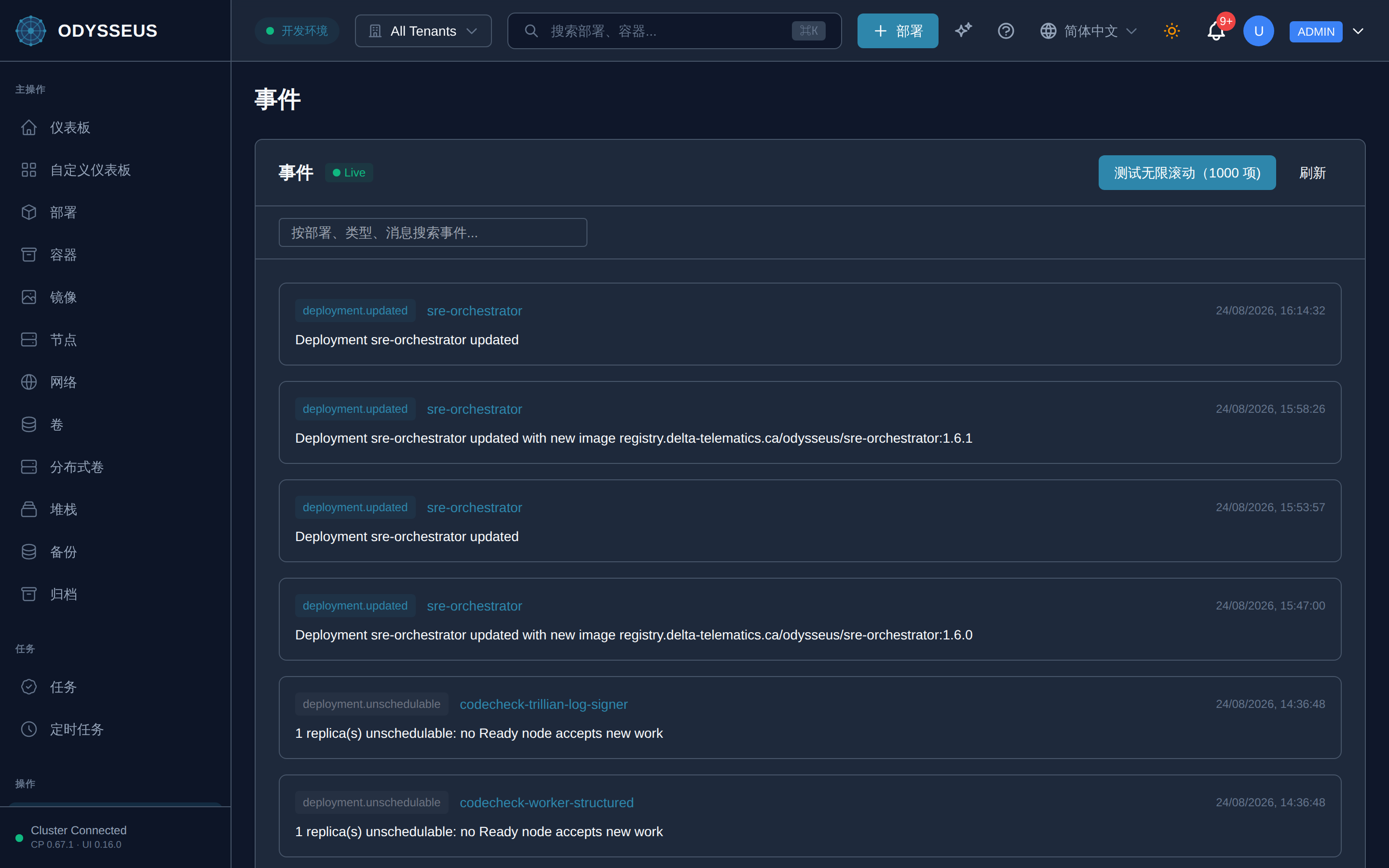This screenshot has width=1389, height=868.
Task: Open the notifications bell icon
Action: (x=1216, y=31)
